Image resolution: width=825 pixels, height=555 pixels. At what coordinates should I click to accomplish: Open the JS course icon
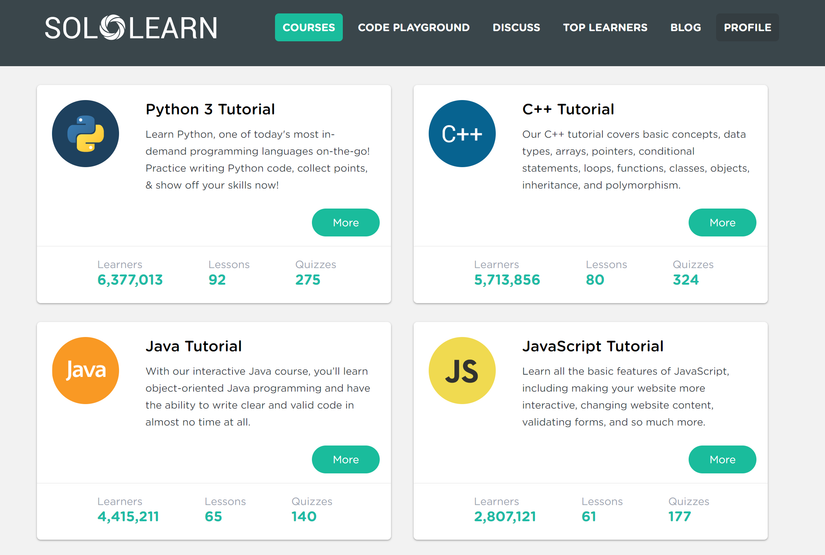coord(462,370)
